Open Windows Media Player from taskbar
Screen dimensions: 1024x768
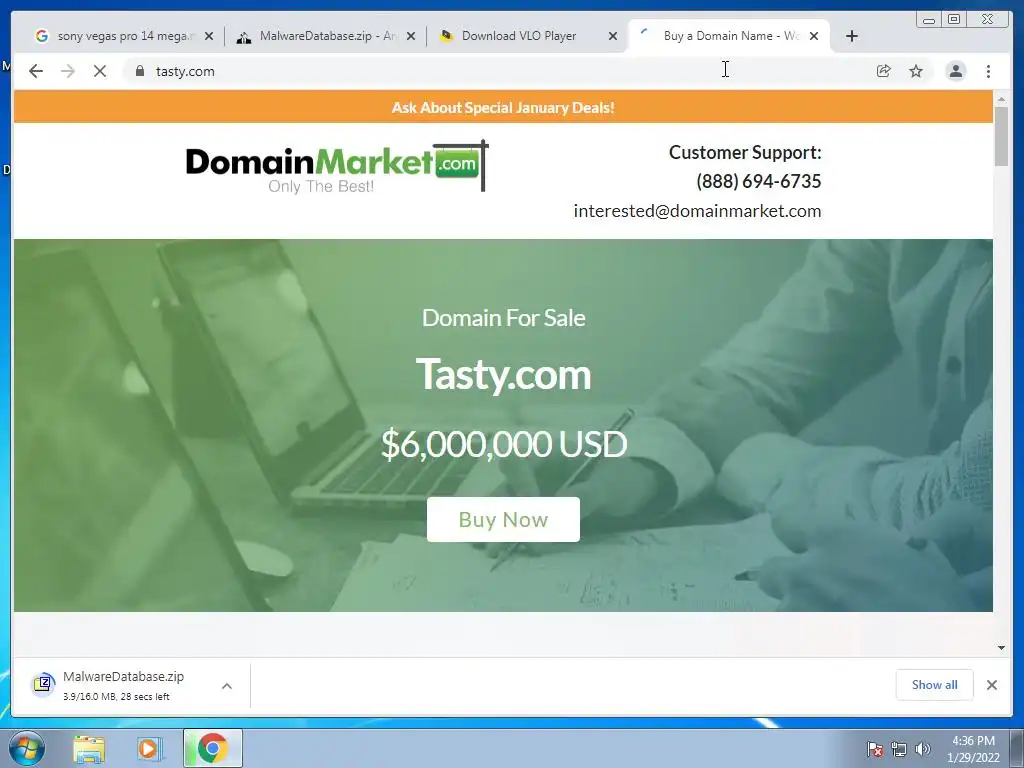coord(150,748)
